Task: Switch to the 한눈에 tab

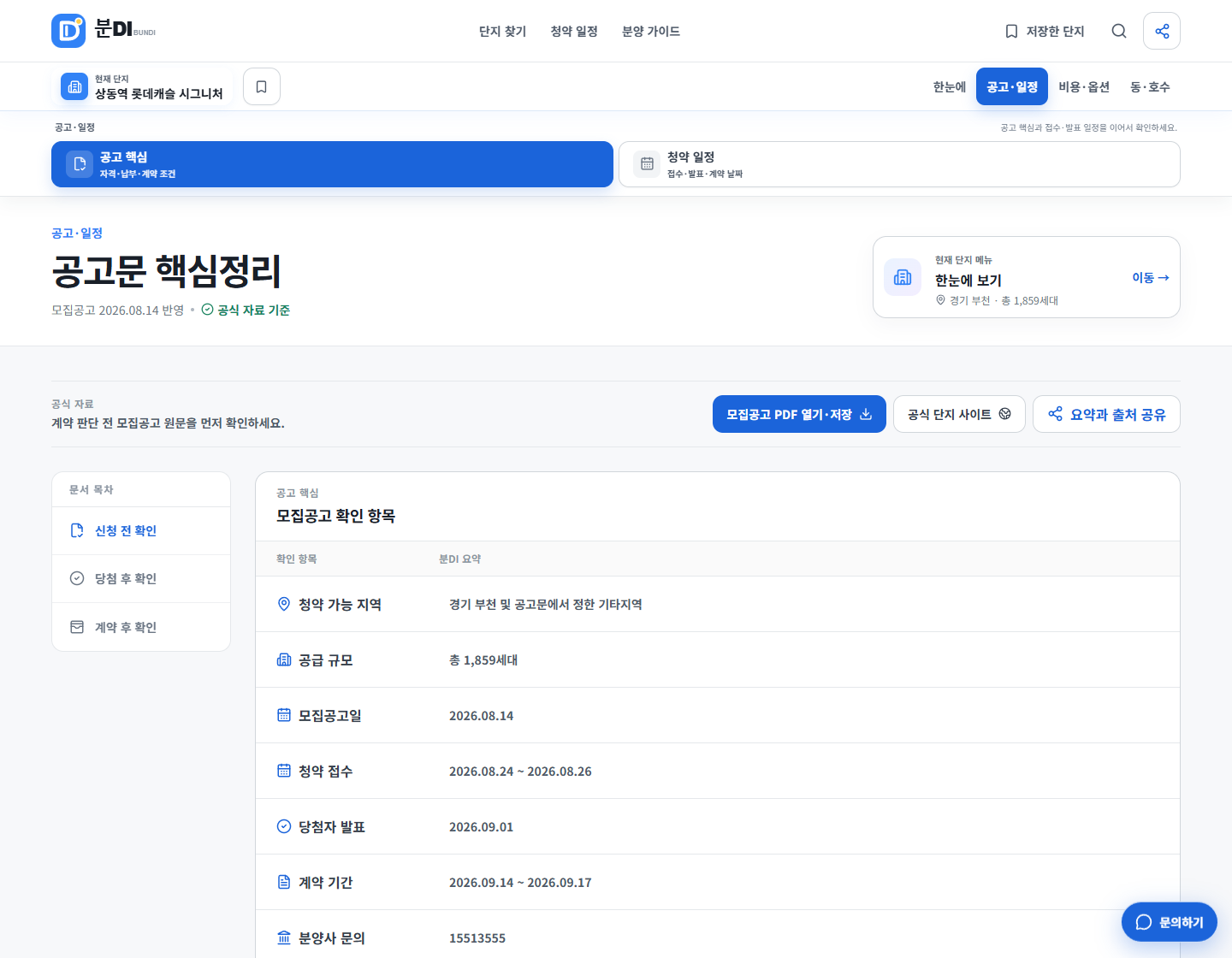Action: point(950,86)
